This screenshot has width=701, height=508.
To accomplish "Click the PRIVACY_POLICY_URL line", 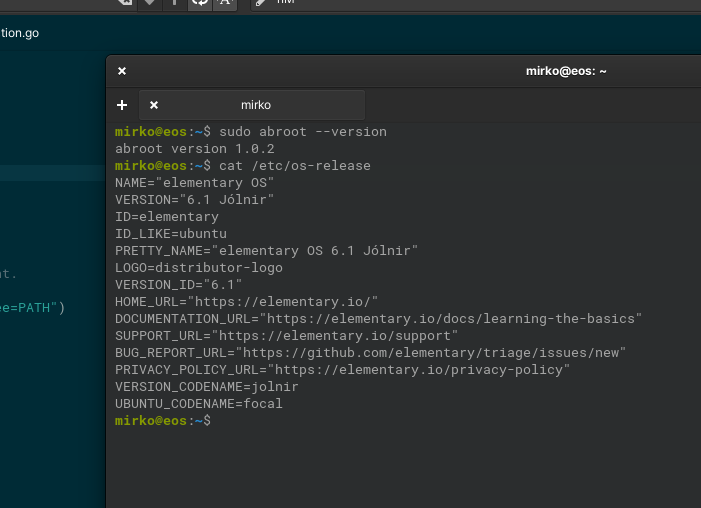I will tap(342, 370).
